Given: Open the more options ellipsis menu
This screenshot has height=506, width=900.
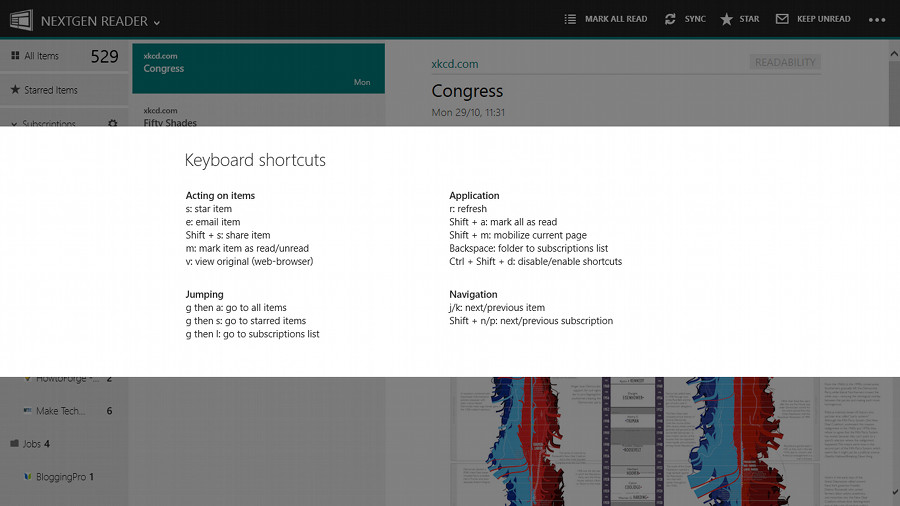Looking at the screenshot, I should pyautogui.click(x=877, y=20).
